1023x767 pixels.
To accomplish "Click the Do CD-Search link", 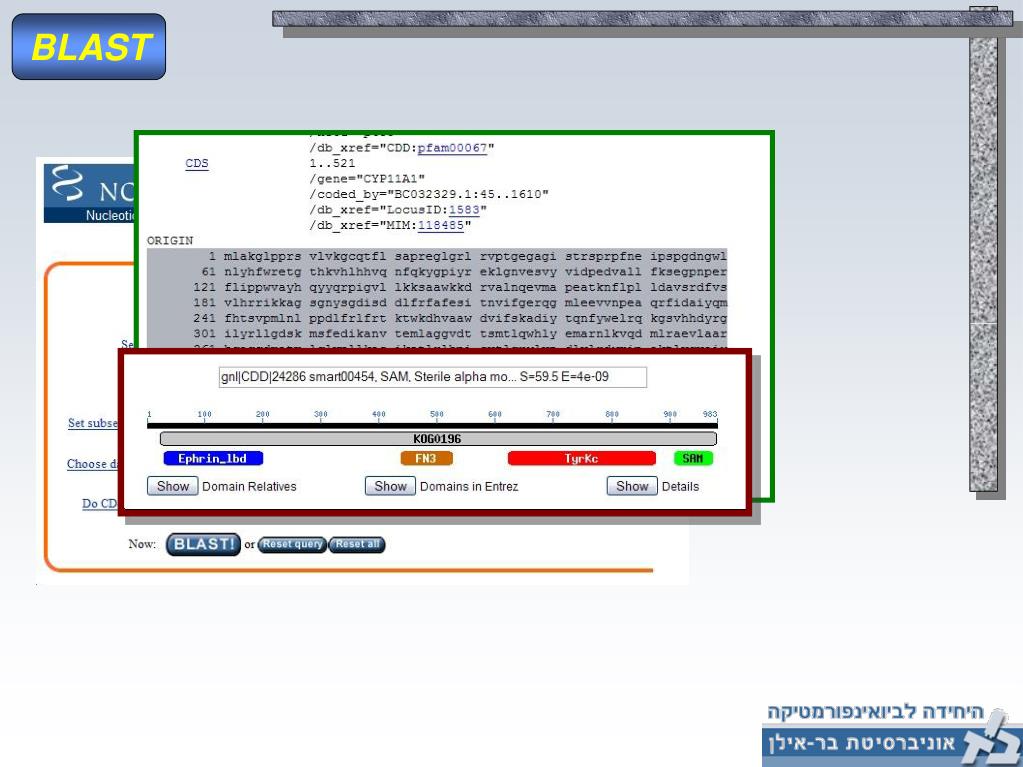I will 100,504.
